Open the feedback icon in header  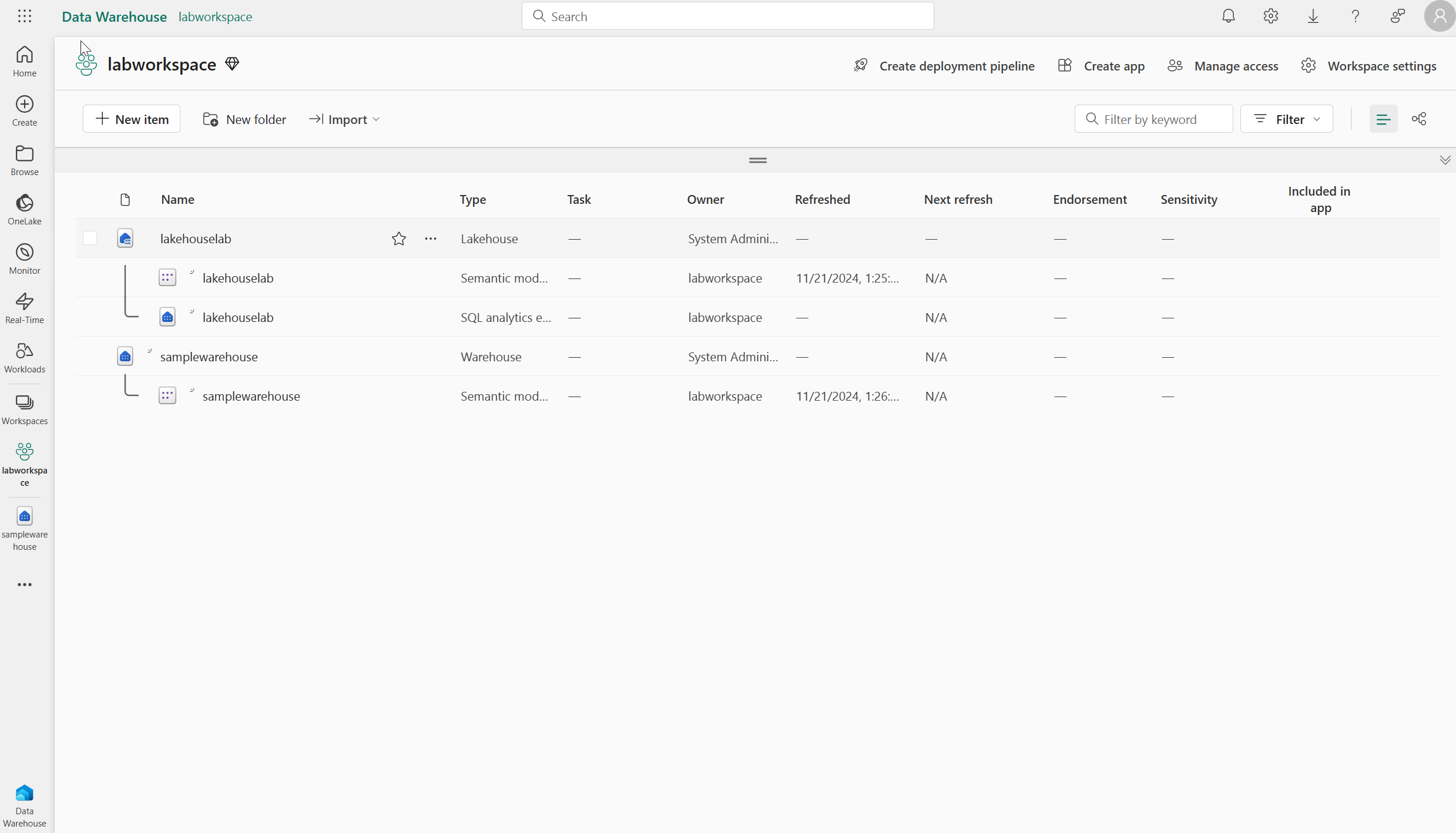[x=1398, y=16]
